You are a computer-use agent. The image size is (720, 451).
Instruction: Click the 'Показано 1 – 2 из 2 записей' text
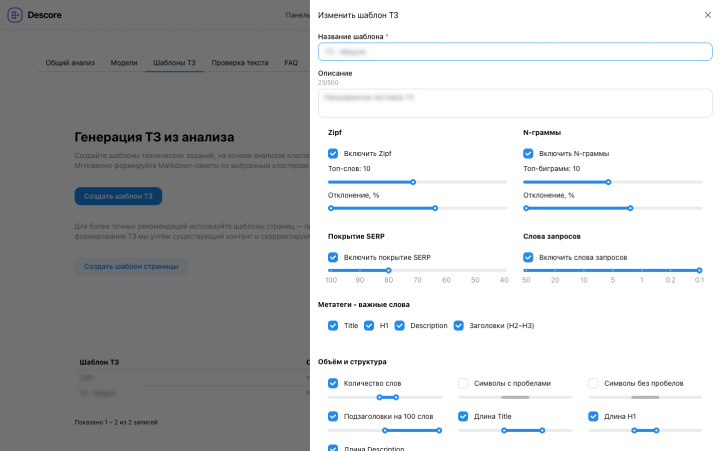tap(116, 422)
